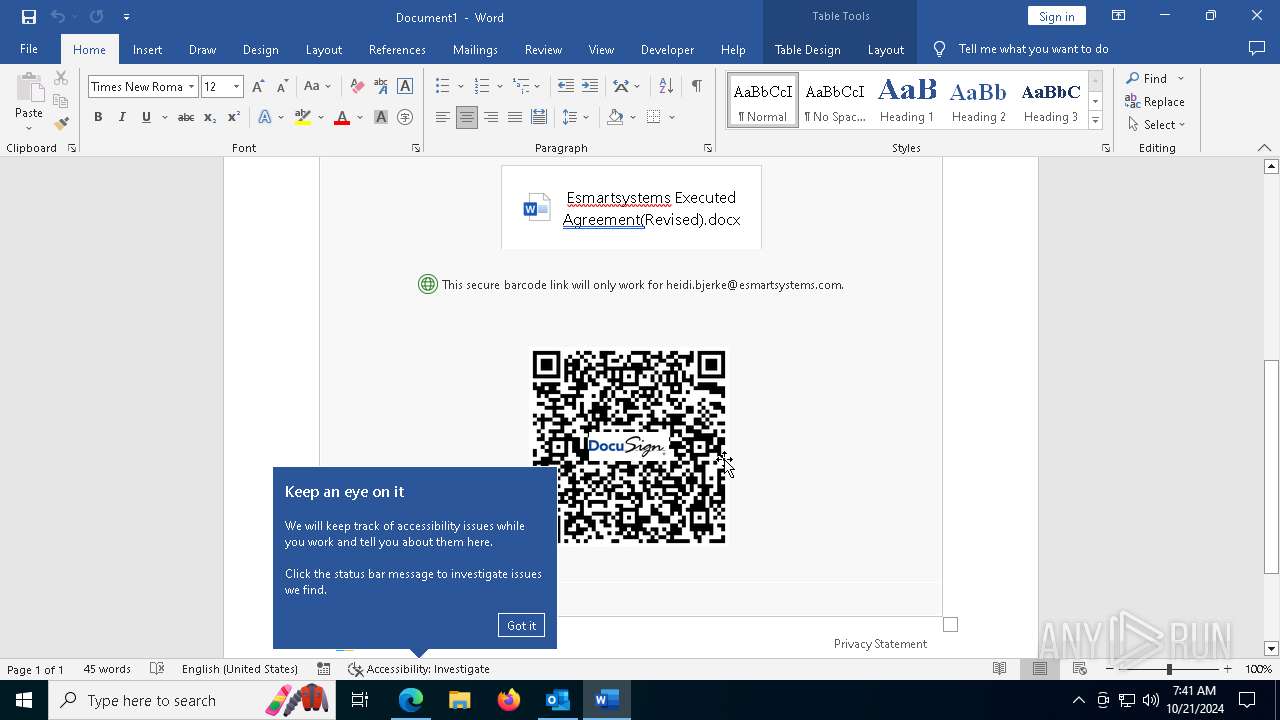Open Find in the Editing group
The height and width of the screenshot is (720, 1280).
pos(1147,78)
